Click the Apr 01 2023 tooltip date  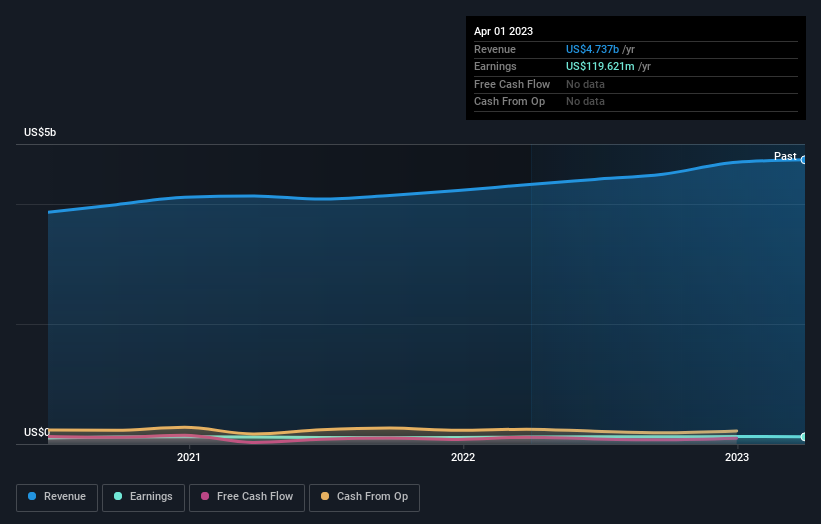pos(503,31)
